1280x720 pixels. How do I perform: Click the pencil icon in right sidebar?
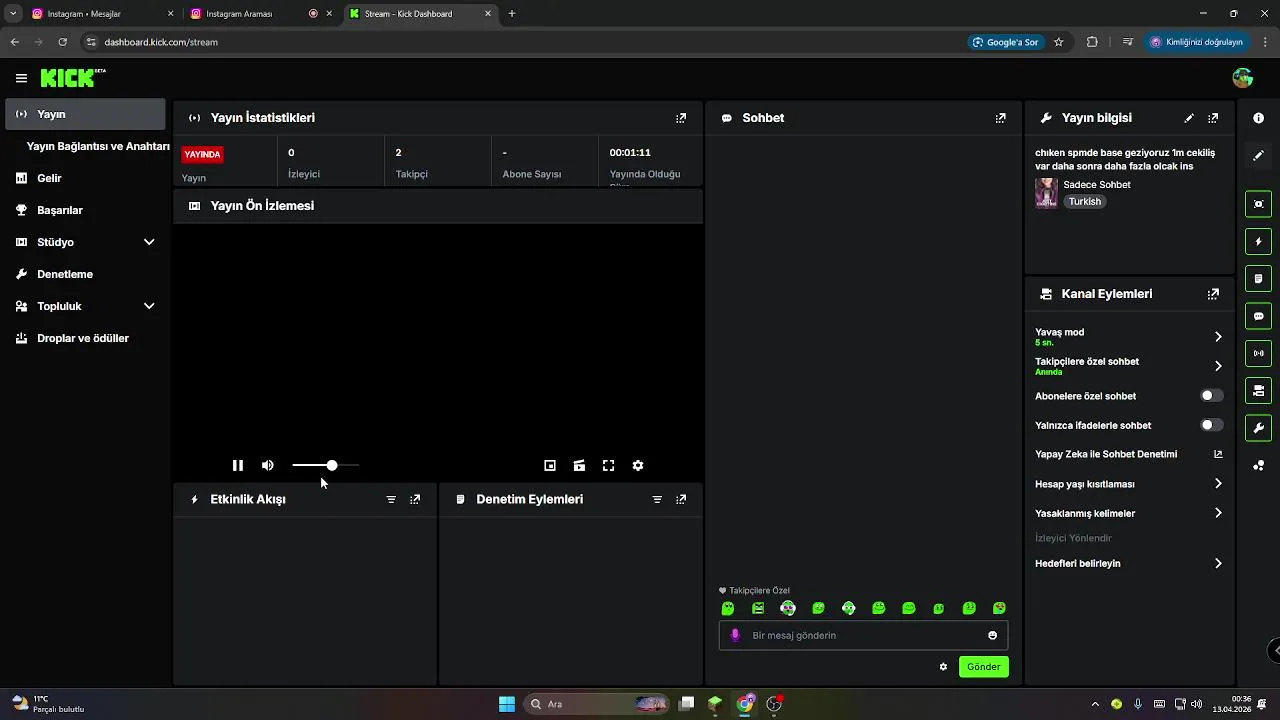pos(1258,155)
